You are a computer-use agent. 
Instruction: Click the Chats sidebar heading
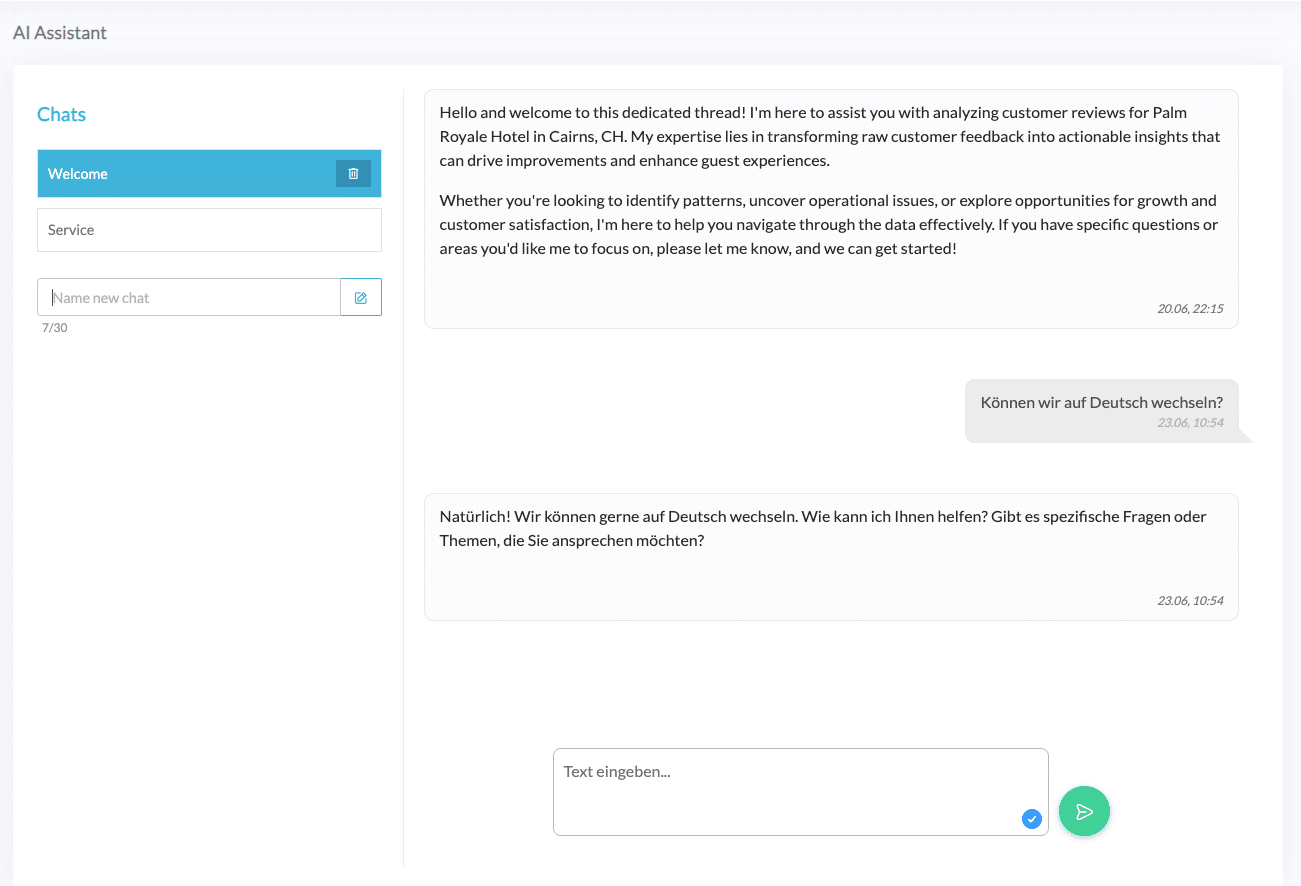(61, 115)
